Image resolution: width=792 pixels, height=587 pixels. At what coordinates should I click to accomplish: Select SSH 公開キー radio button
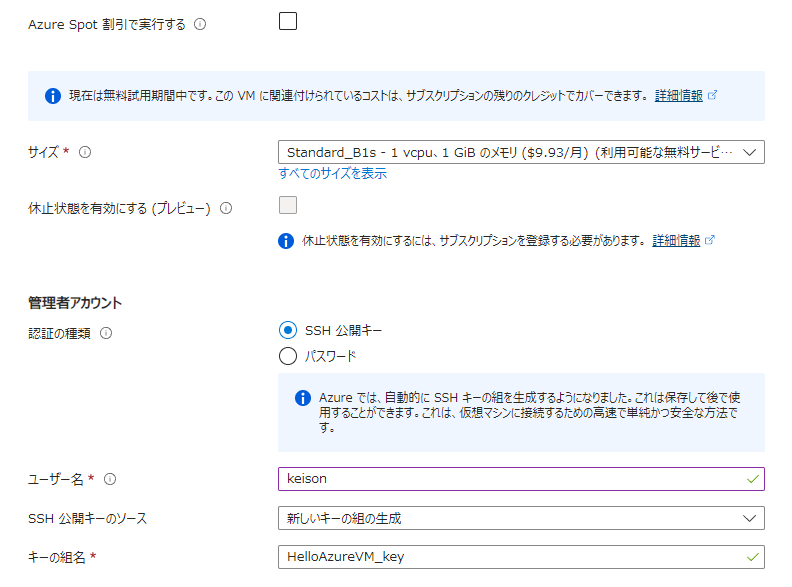coord(288,330)
